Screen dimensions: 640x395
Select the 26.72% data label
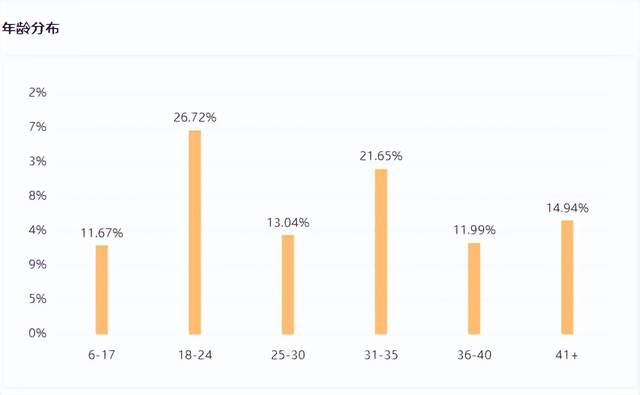tap(195, 118)
